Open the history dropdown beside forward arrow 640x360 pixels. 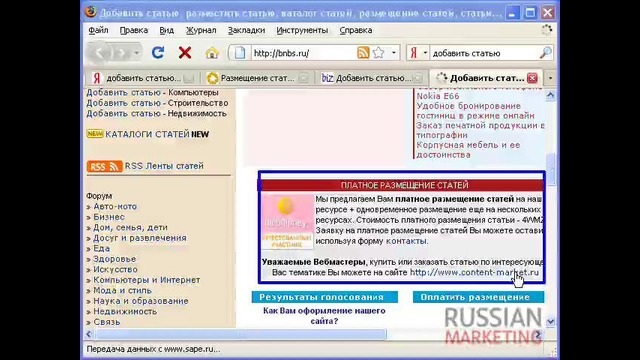136,53
